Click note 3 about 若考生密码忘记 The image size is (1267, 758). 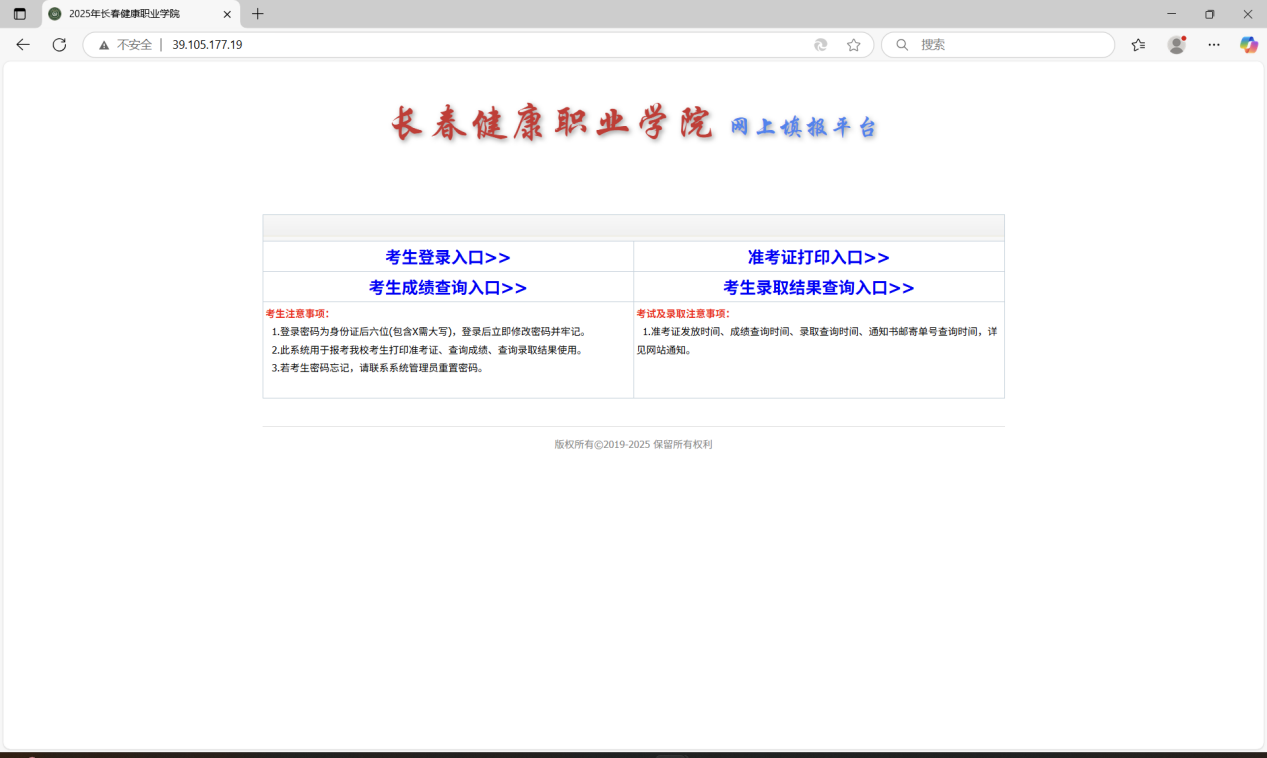click(x=378, y=368)
